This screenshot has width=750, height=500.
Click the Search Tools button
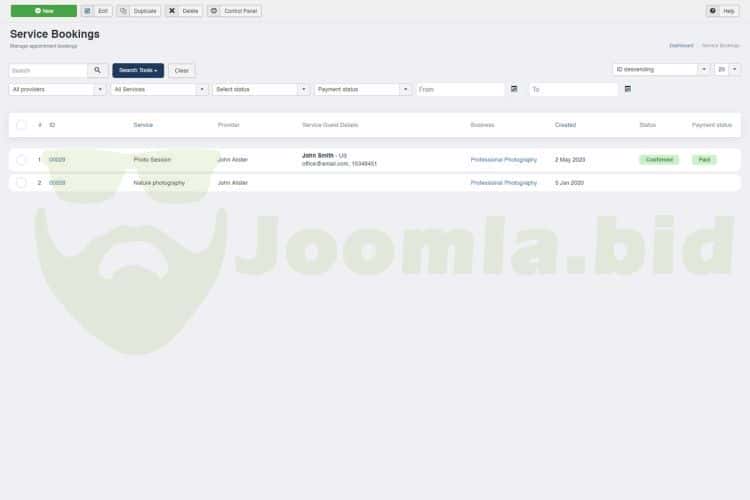coord(138,71)
